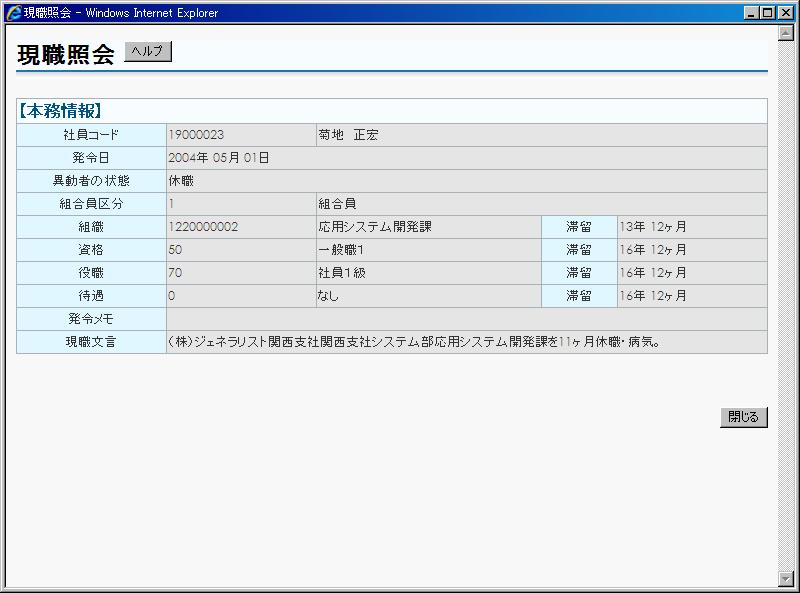Close the window with the title bar X
The height and width of the screenshot is (593, 800).
pos(785,13)
